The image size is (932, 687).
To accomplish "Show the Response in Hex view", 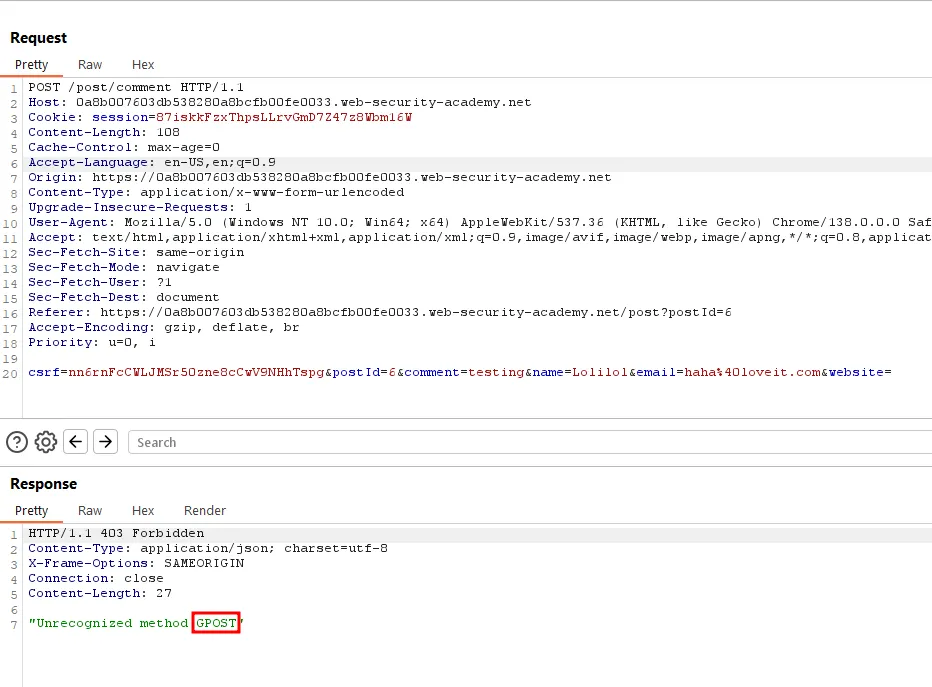I will (143, 510).
